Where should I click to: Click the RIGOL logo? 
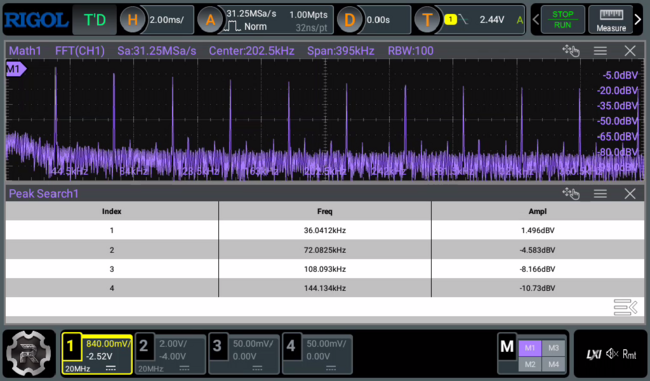point(36,20)
